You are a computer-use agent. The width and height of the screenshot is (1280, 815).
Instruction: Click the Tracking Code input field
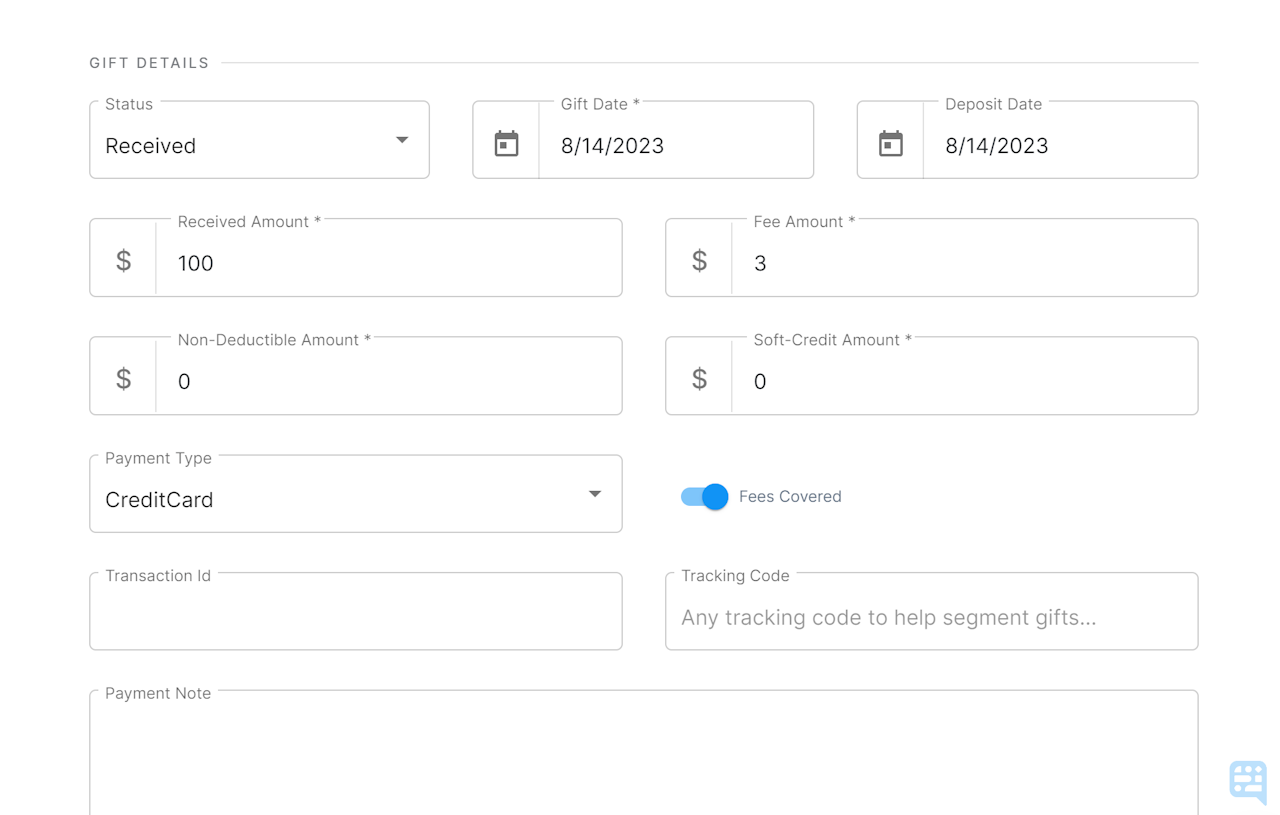coord(932,617)
